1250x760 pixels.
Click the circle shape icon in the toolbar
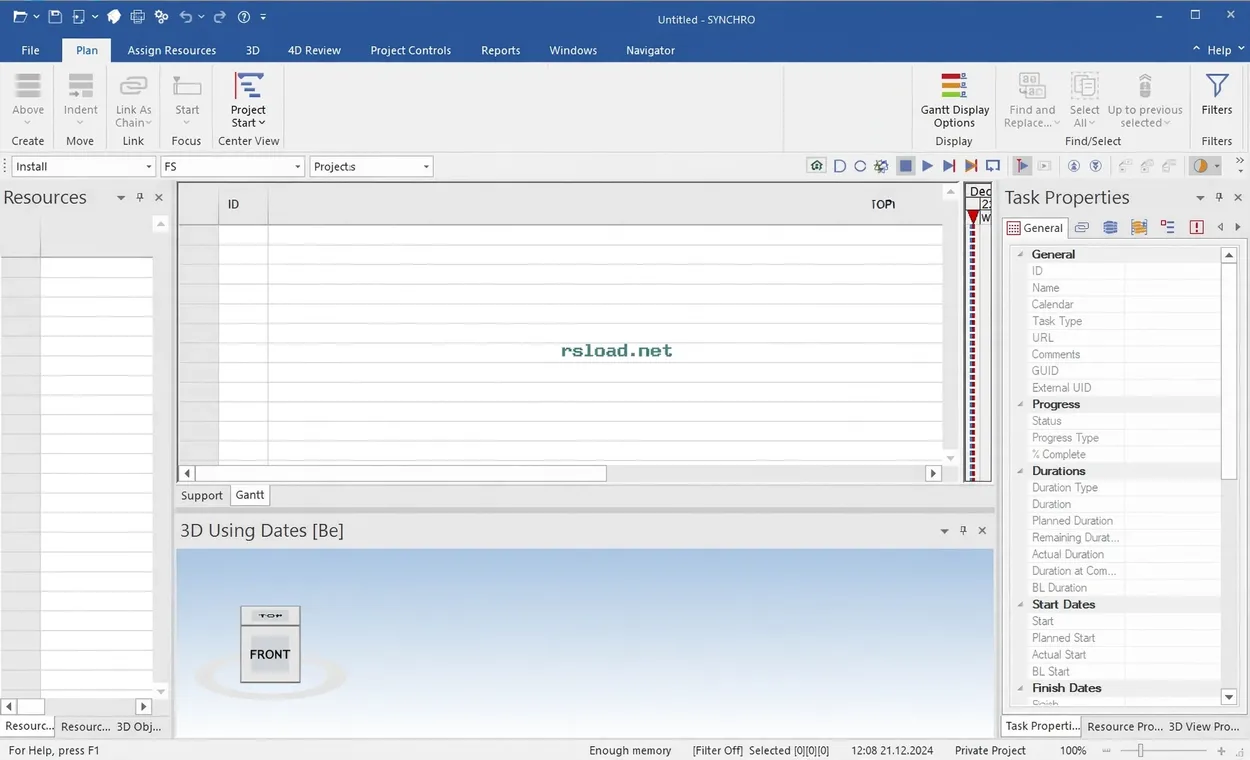860,166
